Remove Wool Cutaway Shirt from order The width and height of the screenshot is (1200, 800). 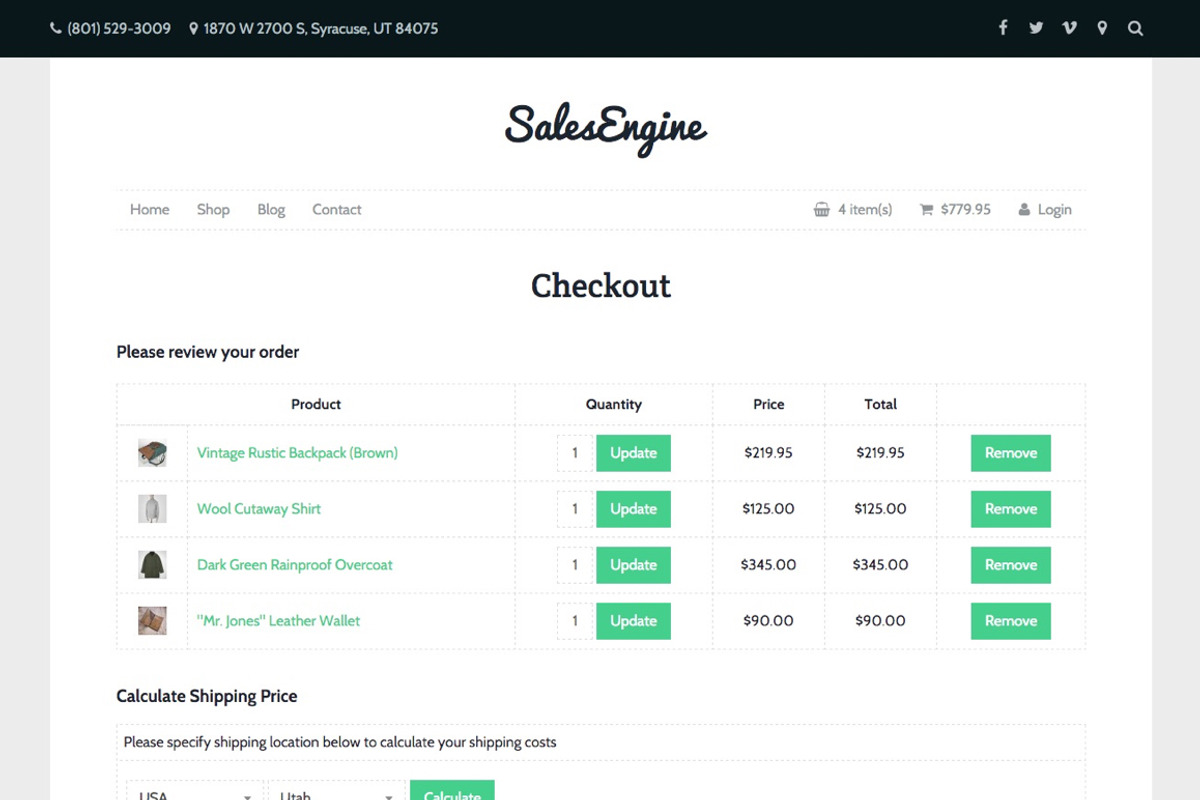(x=1011, y=509)
